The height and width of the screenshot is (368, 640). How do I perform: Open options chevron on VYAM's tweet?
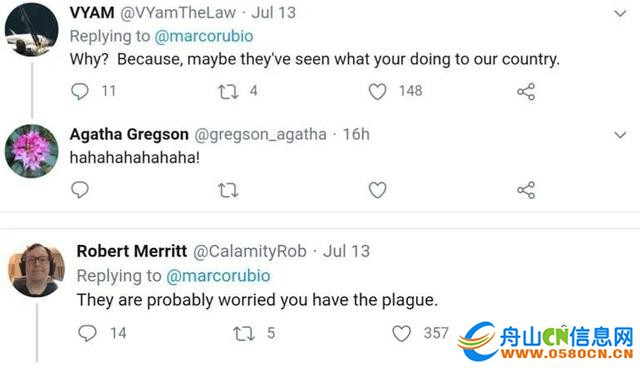(x=620, y=13)
